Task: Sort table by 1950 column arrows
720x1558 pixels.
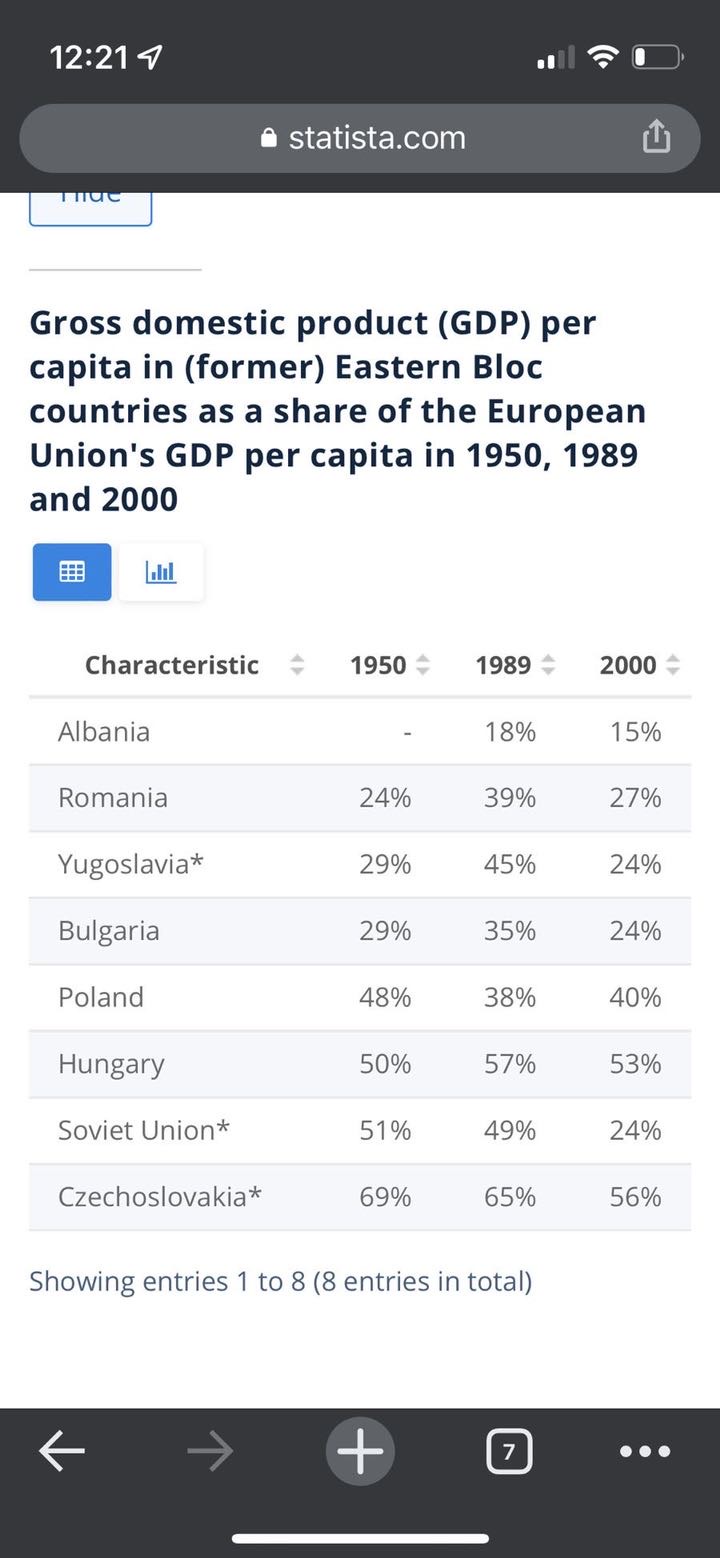Action: tap(423, 665)
